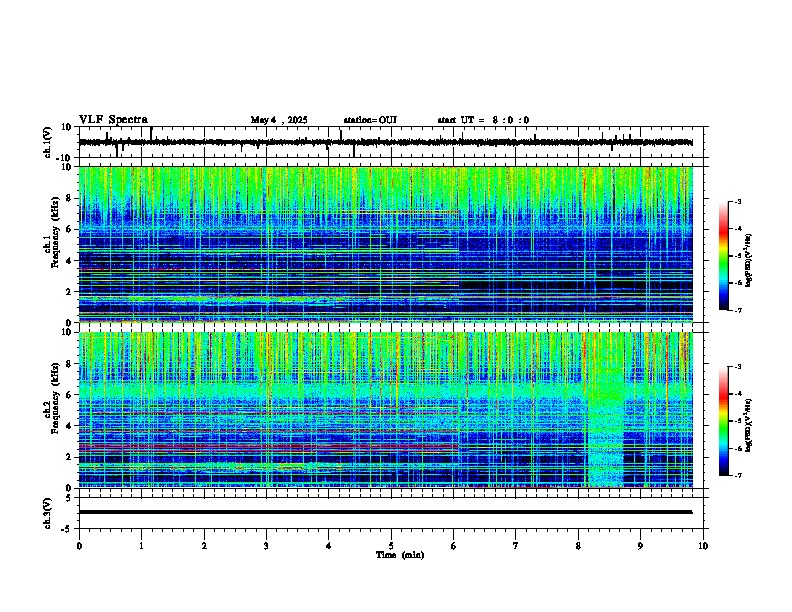Click tick label "10" on the Time axis

703,546
